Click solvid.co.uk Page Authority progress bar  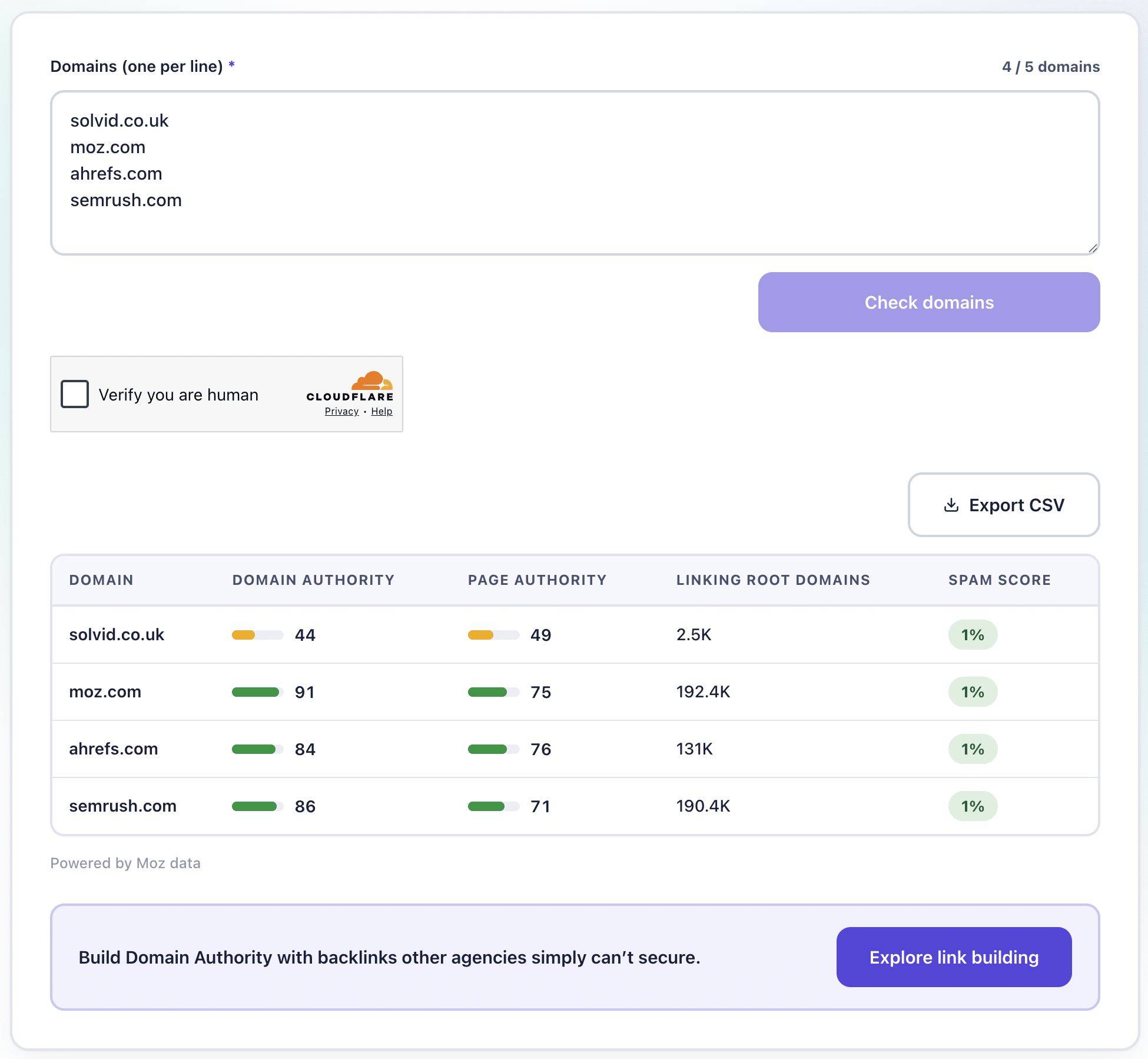coord(494,635)
